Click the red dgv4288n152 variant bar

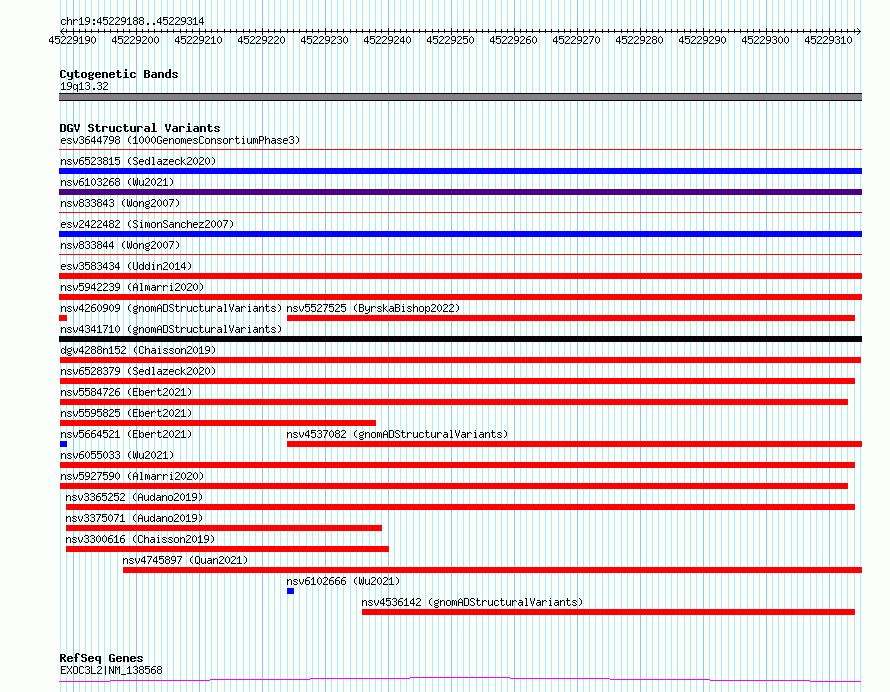[460, 360]
